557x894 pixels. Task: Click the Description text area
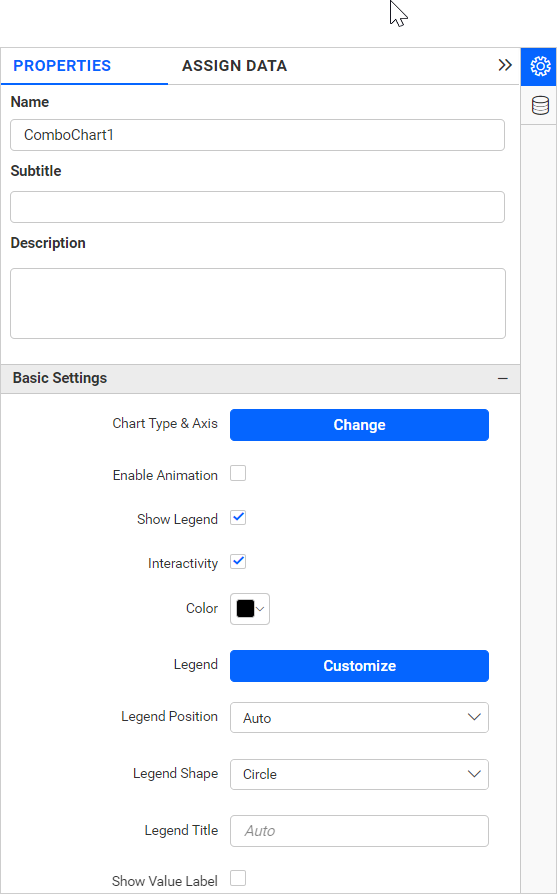coord(258,303)
